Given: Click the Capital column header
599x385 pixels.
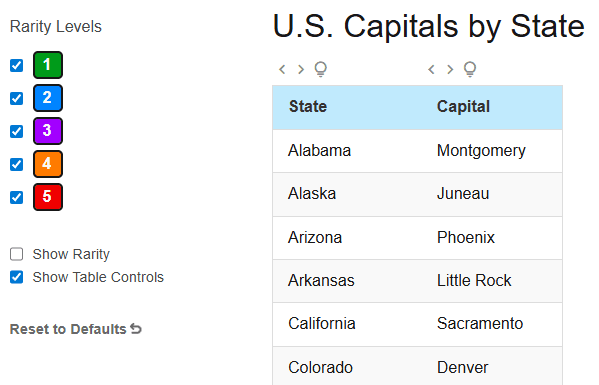Looking at the screenshot, I should point(463,107).
